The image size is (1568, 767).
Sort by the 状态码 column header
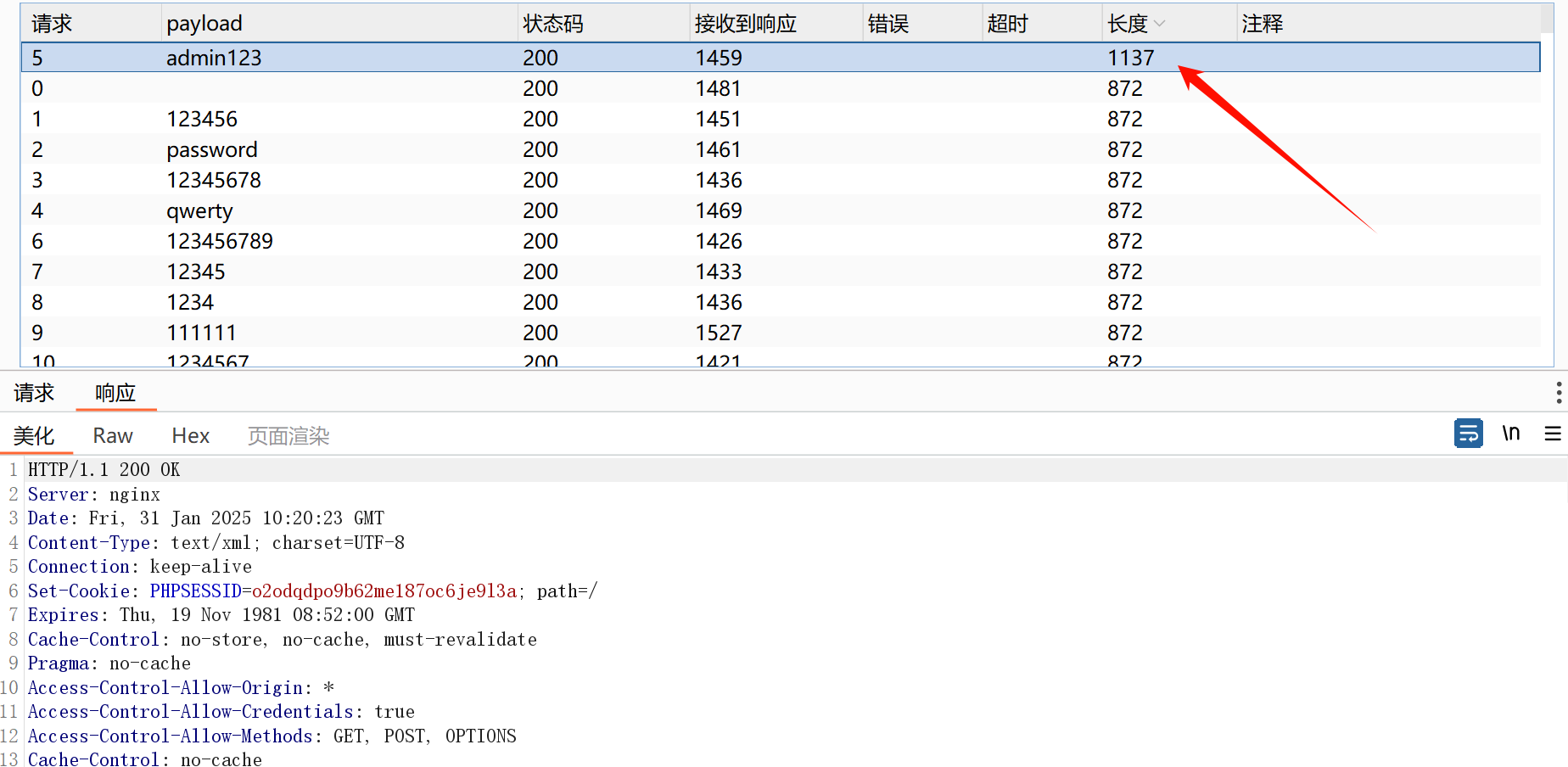[553, 24]
